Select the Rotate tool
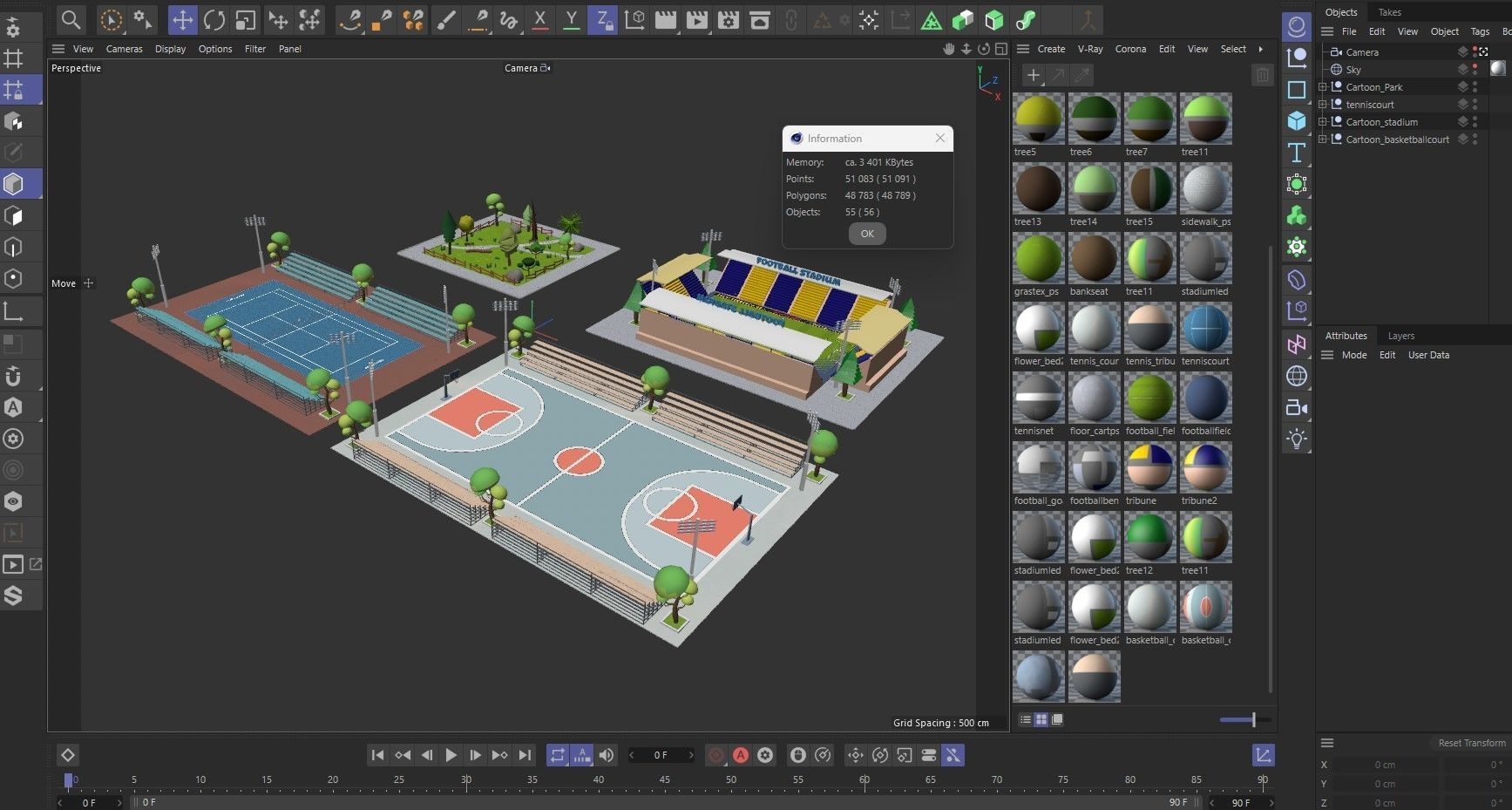Screen dimensions: 1512x810 pos(214,19)
